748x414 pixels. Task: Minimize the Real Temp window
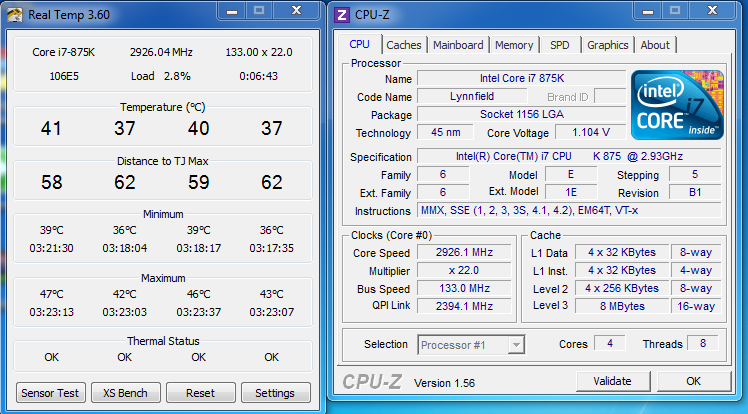point(232,11)
